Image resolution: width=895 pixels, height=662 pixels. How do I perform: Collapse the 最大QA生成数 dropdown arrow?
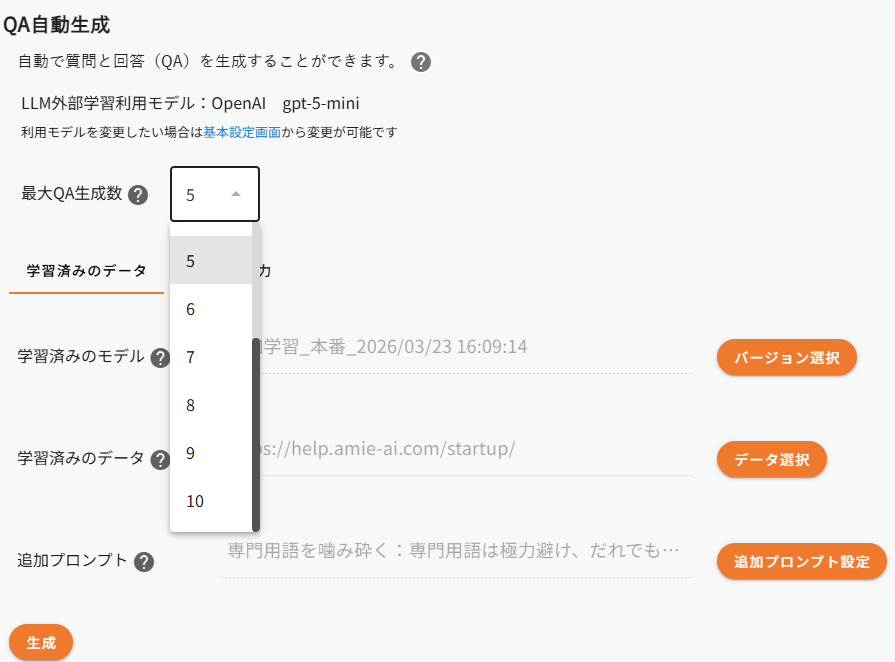click(236, 194)
